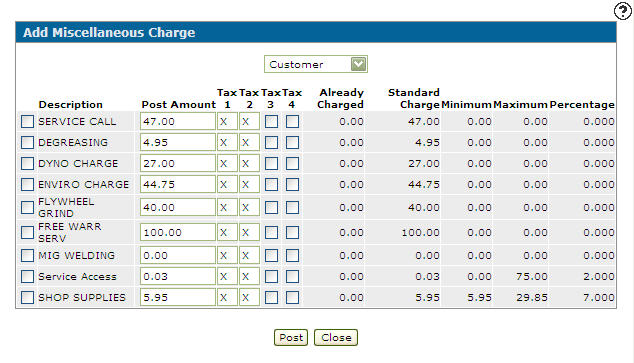
Task: Enable Tax 4 for SERVICE CALL
Action: [292, 121]
